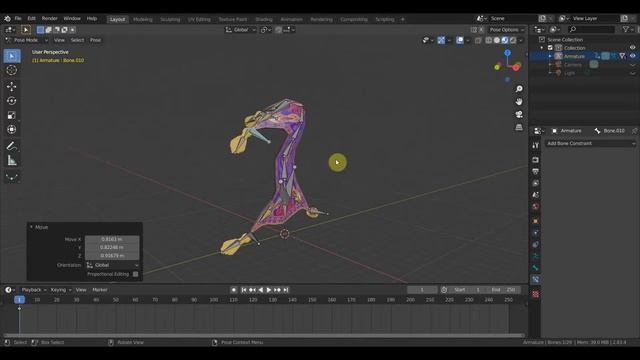Open the Add Bone Constraint dropdown
The image size is (640, 360).
pos(591,144)
